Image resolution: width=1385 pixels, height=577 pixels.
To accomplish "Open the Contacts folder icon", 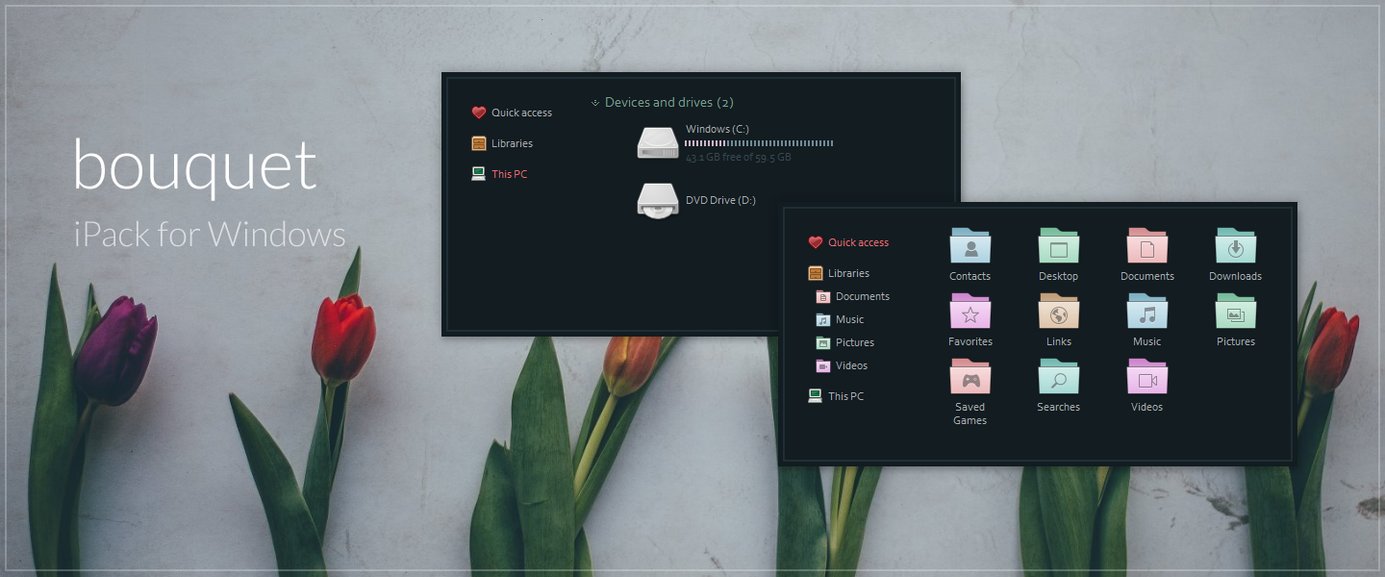I will point(970,246).
